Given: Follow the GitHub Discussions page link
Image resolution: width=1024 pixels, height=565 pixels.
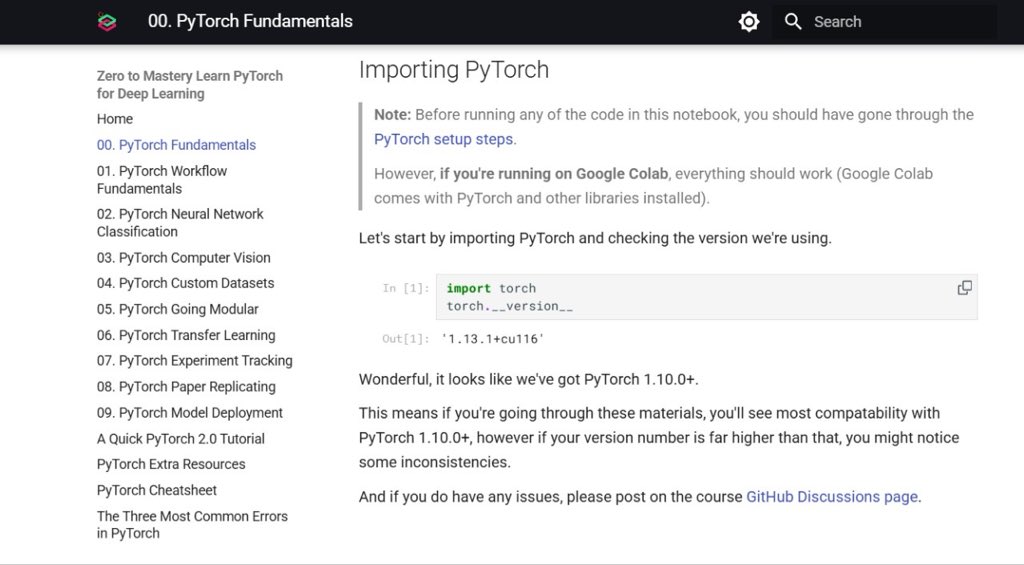Looking at the screenshot, I should [832, 496].
